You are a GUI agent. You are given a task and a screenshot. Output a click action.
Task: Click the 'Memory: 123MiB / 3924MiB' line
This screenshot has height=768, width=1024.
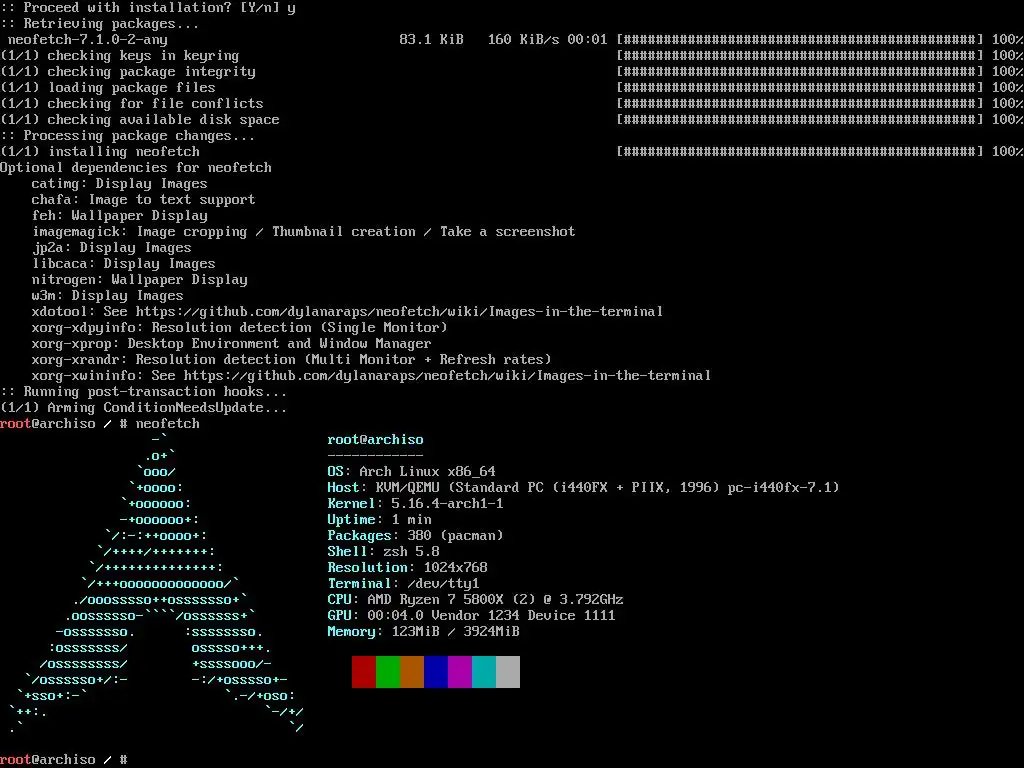point(423,632)
